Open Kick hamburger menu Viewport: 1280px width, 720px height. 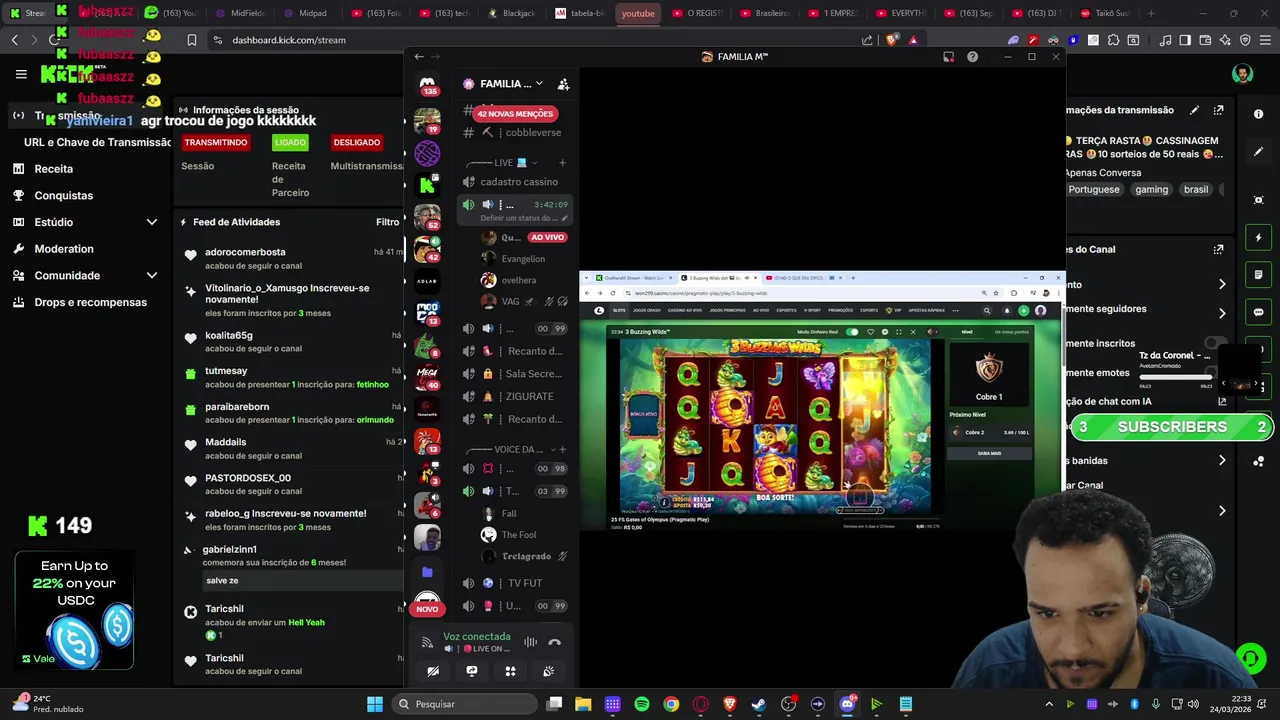[x=21, y=74]
